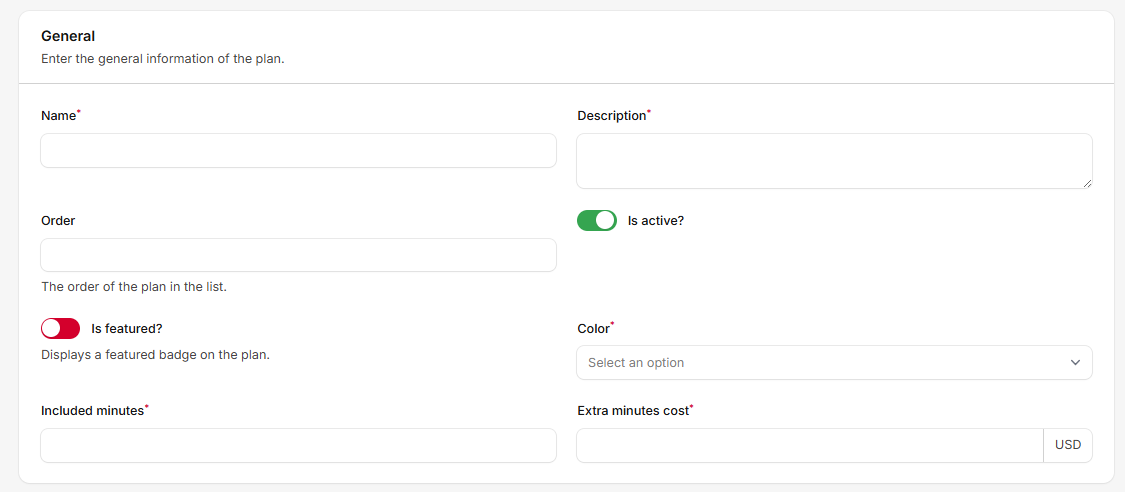
Task: Click the General section heading
Action: coord(68,36)
